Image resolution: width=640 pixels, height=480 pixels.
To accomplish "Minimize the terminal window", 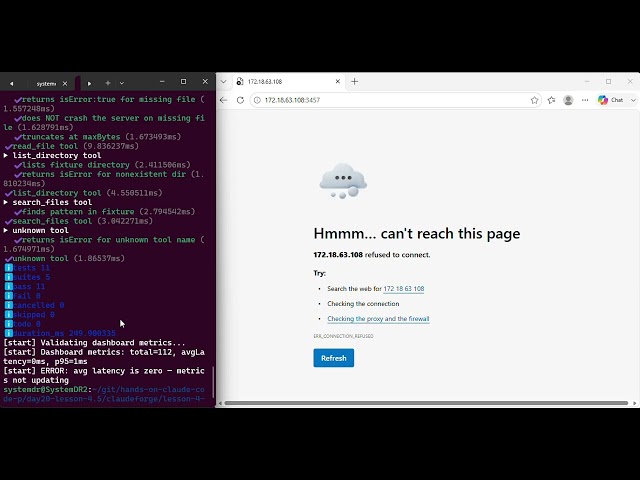I will click(162, 82).
